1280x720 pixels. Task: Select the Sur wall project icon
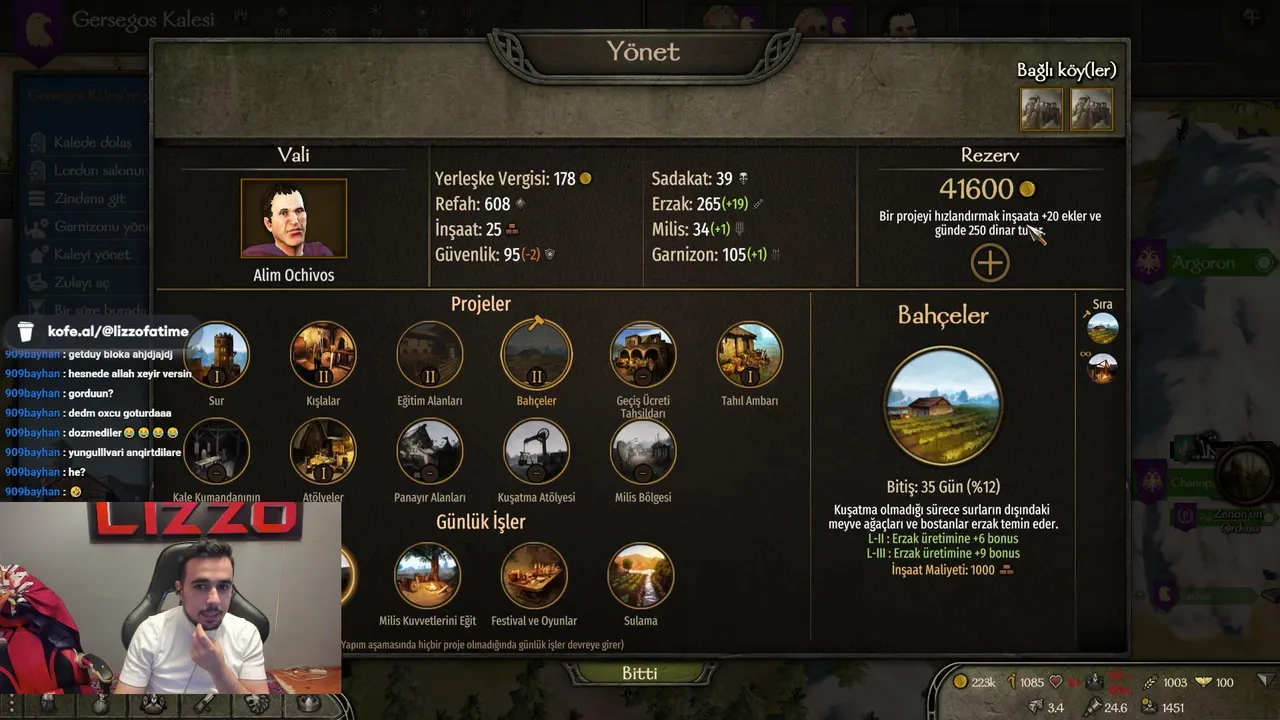[216, 354]
